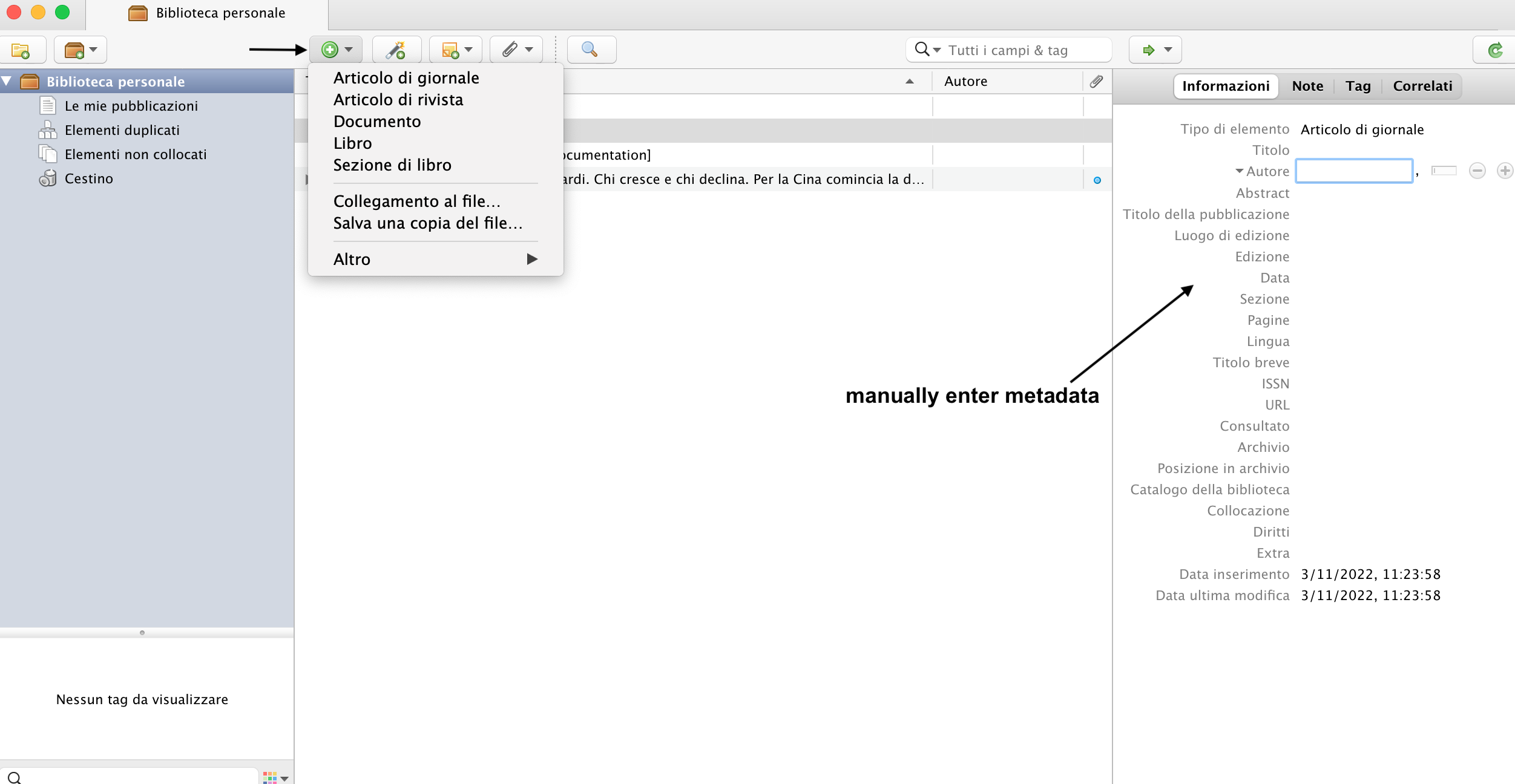Choose Documento from menu
The height and width of the screenshot is (784, 1515).
[377, 122]
